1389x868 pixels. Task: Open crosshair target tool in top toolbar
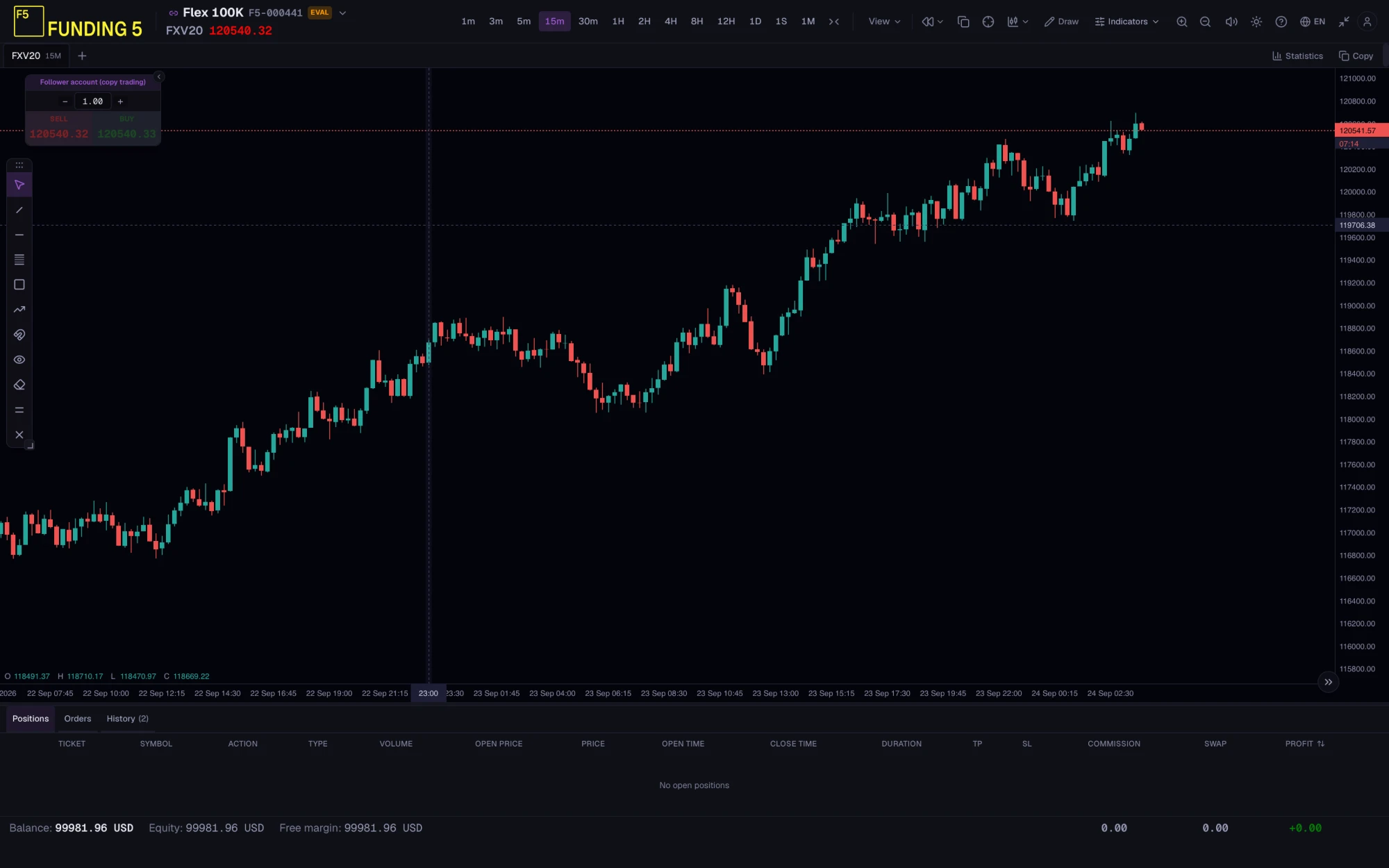click(988, 22)
